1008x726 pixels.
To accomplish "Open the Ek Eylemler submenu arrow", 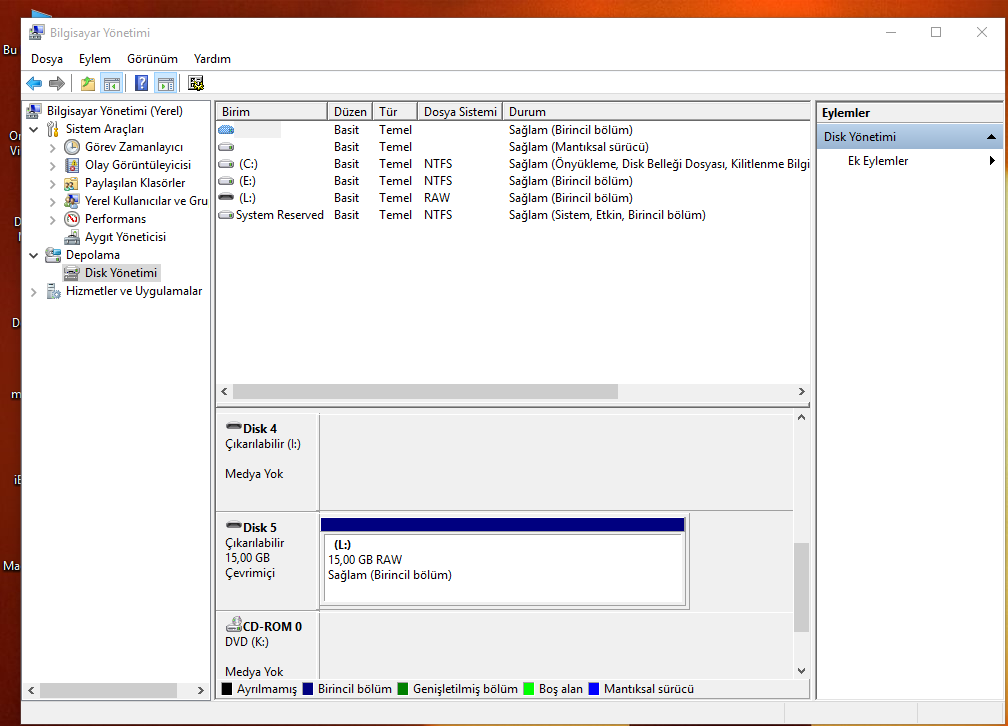I will tap(993, 161).
